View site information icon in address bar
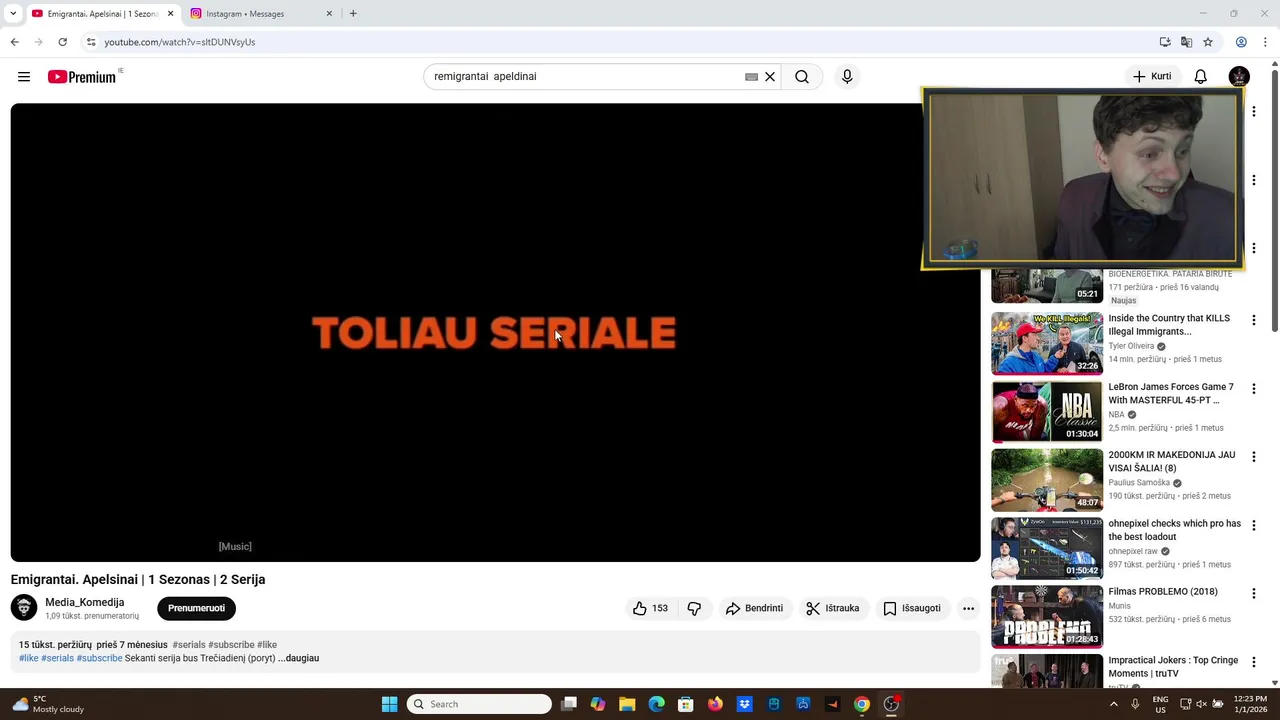Viewport: 1280px width, 720px height. [x=91, y=42]
